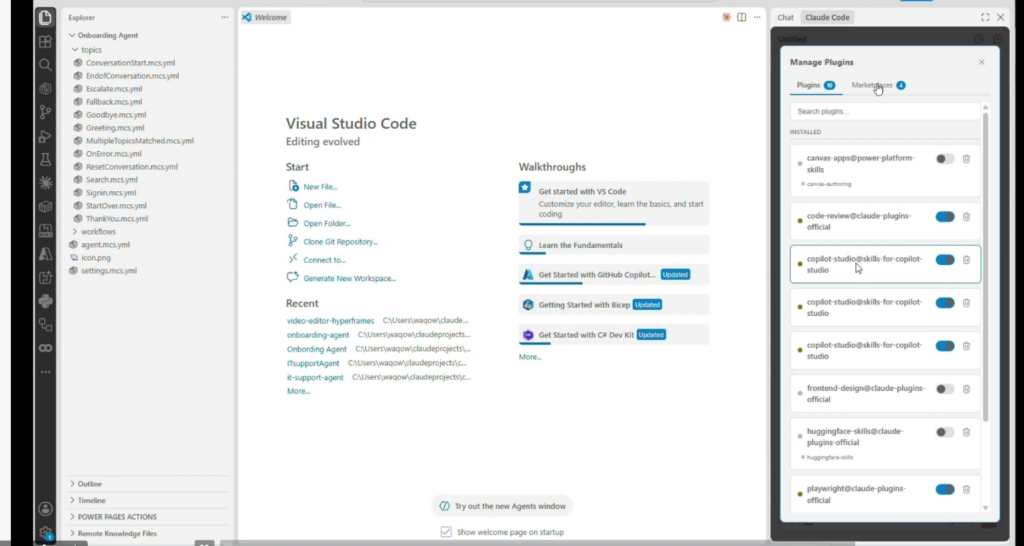This screenshot has height=546, width=1024.
Task: Open the Manage gear icon
Action: point(45,533)
